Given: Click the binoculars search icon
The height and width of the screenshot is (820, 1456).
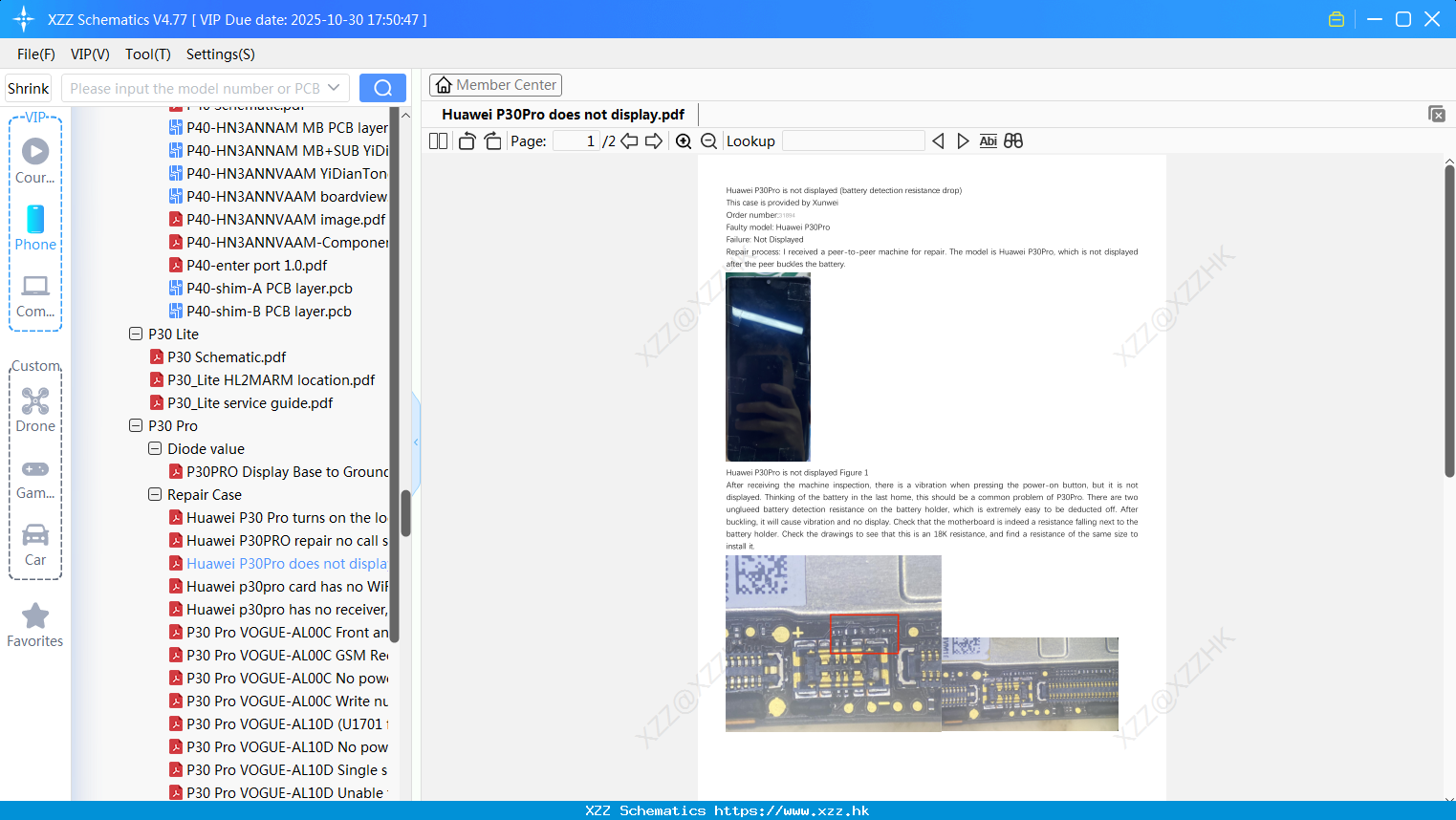Looking at the screenshot, I should click(x=1013, y=140).
